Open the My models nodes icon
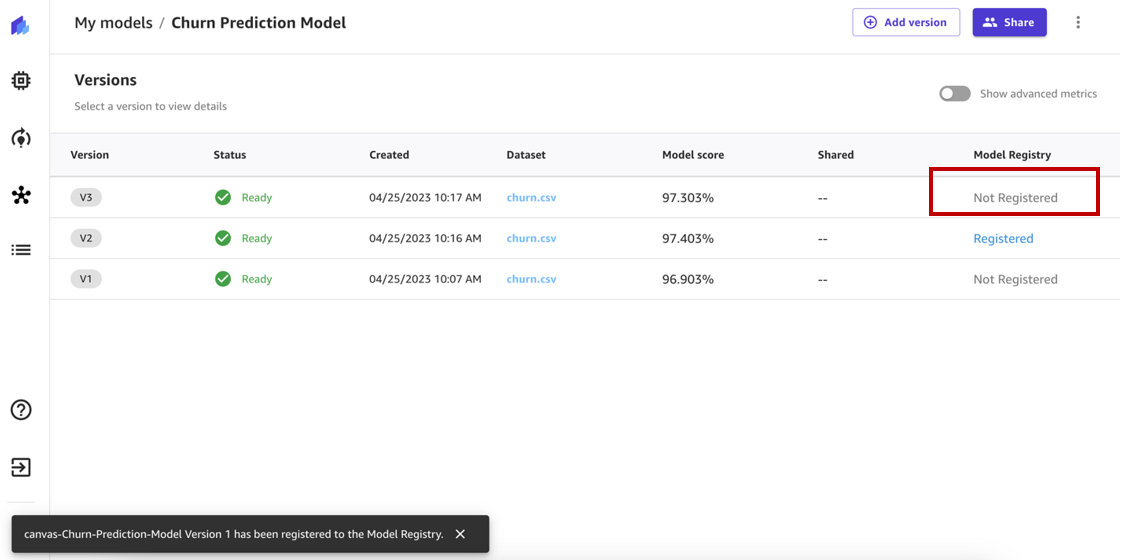The width and height of the screenshot is (1132, 560). [21, 195]
